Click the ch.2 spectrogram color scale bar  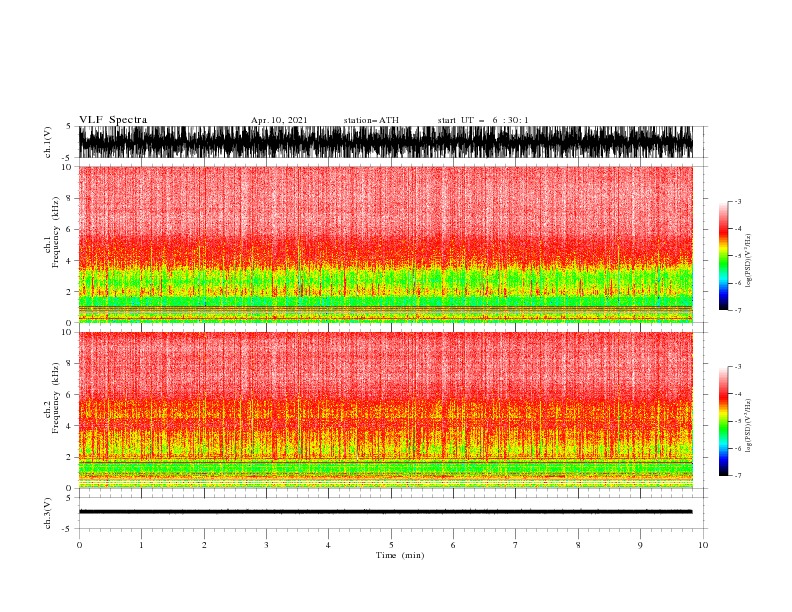pos(723,421)
